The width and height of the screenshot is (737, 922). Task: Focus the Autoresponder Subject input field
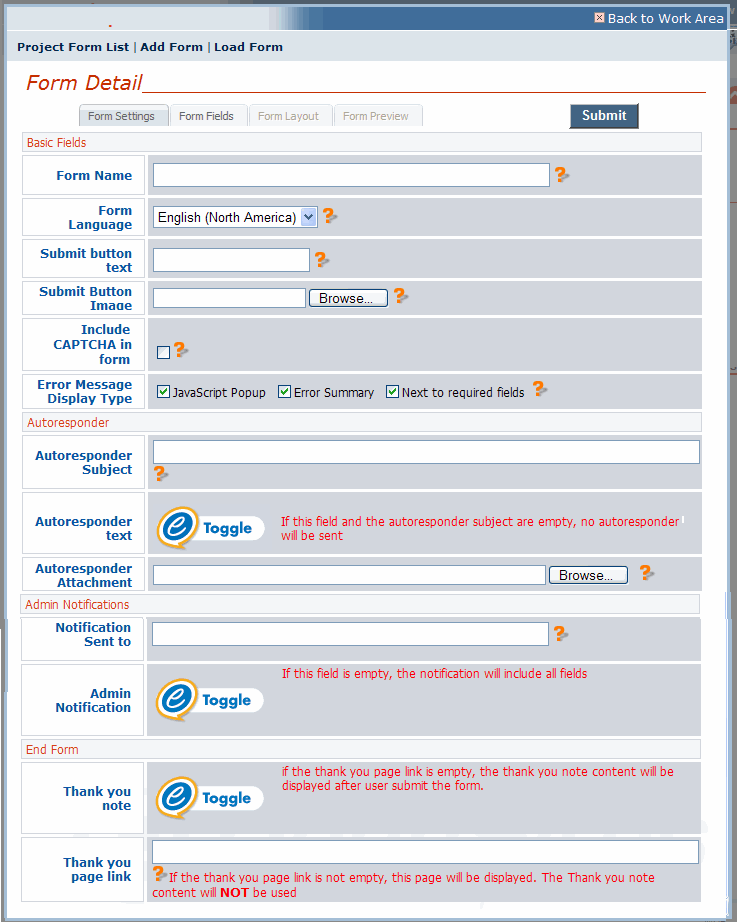pyautogui.click(x=426, y=452)
